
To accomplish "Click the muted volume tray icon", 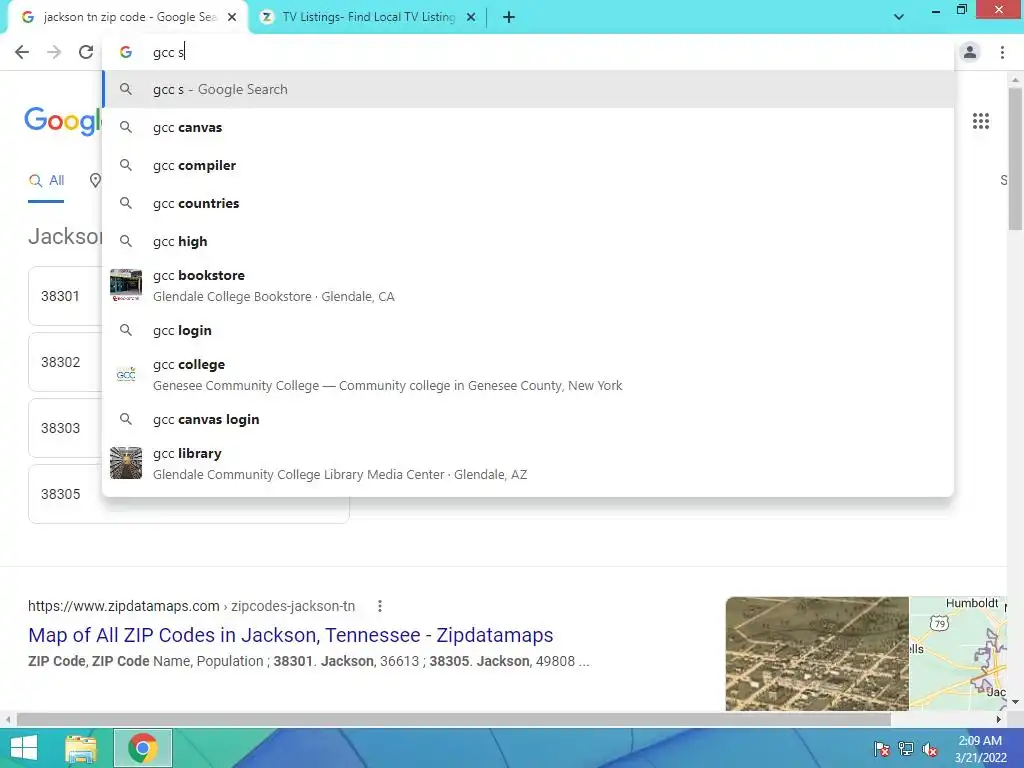I will [930, 749].
